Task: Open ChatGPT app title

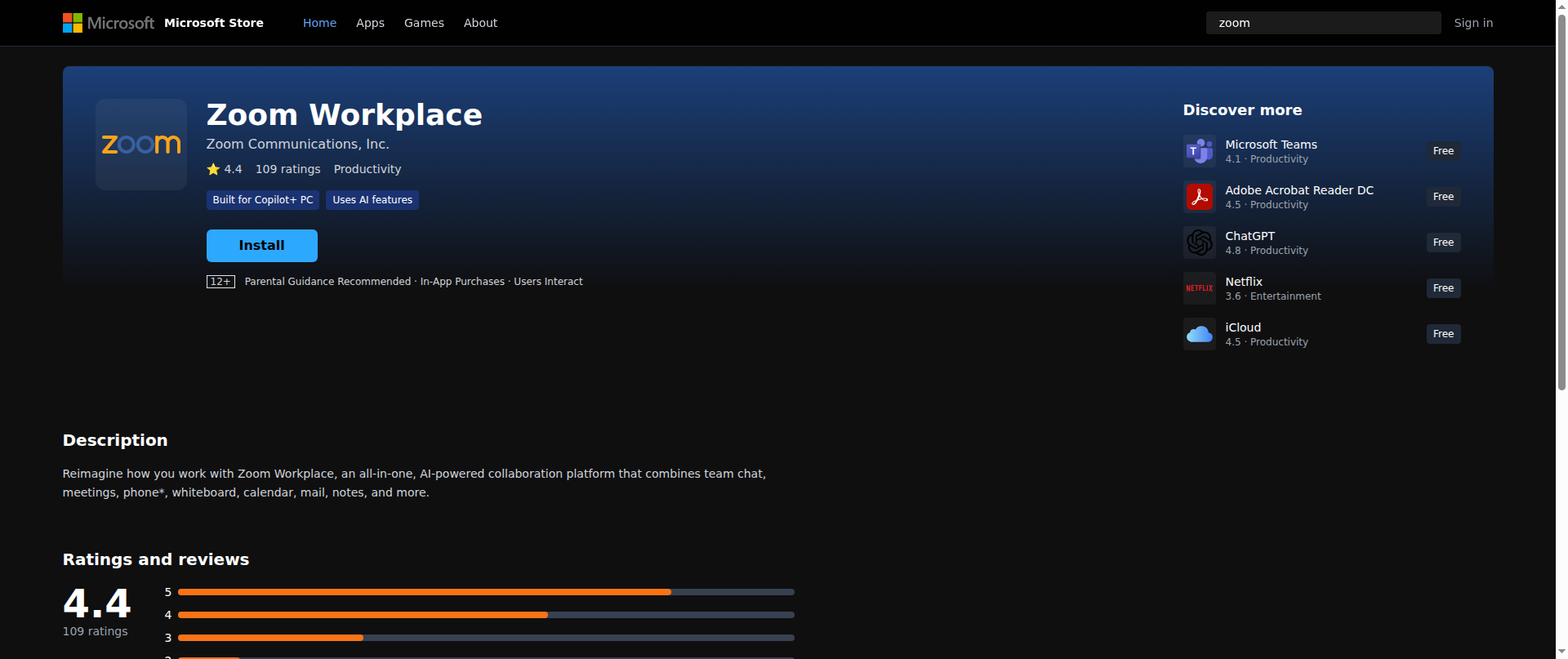Action: [x=1249, y=236]
